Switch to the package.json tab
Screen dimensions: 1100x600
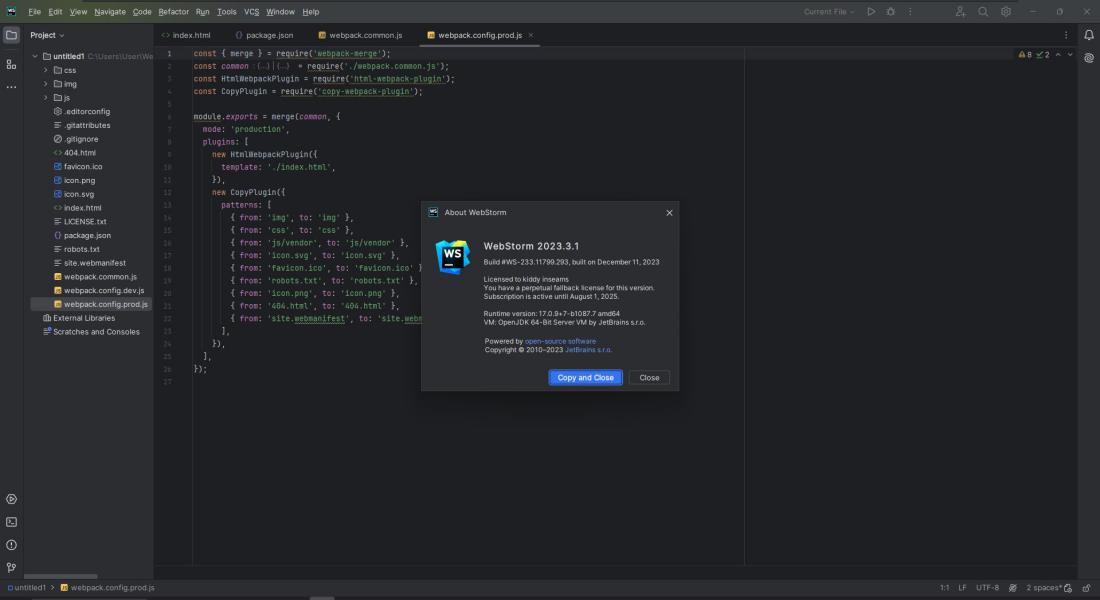pyautogui.click(x=264, y=35)
